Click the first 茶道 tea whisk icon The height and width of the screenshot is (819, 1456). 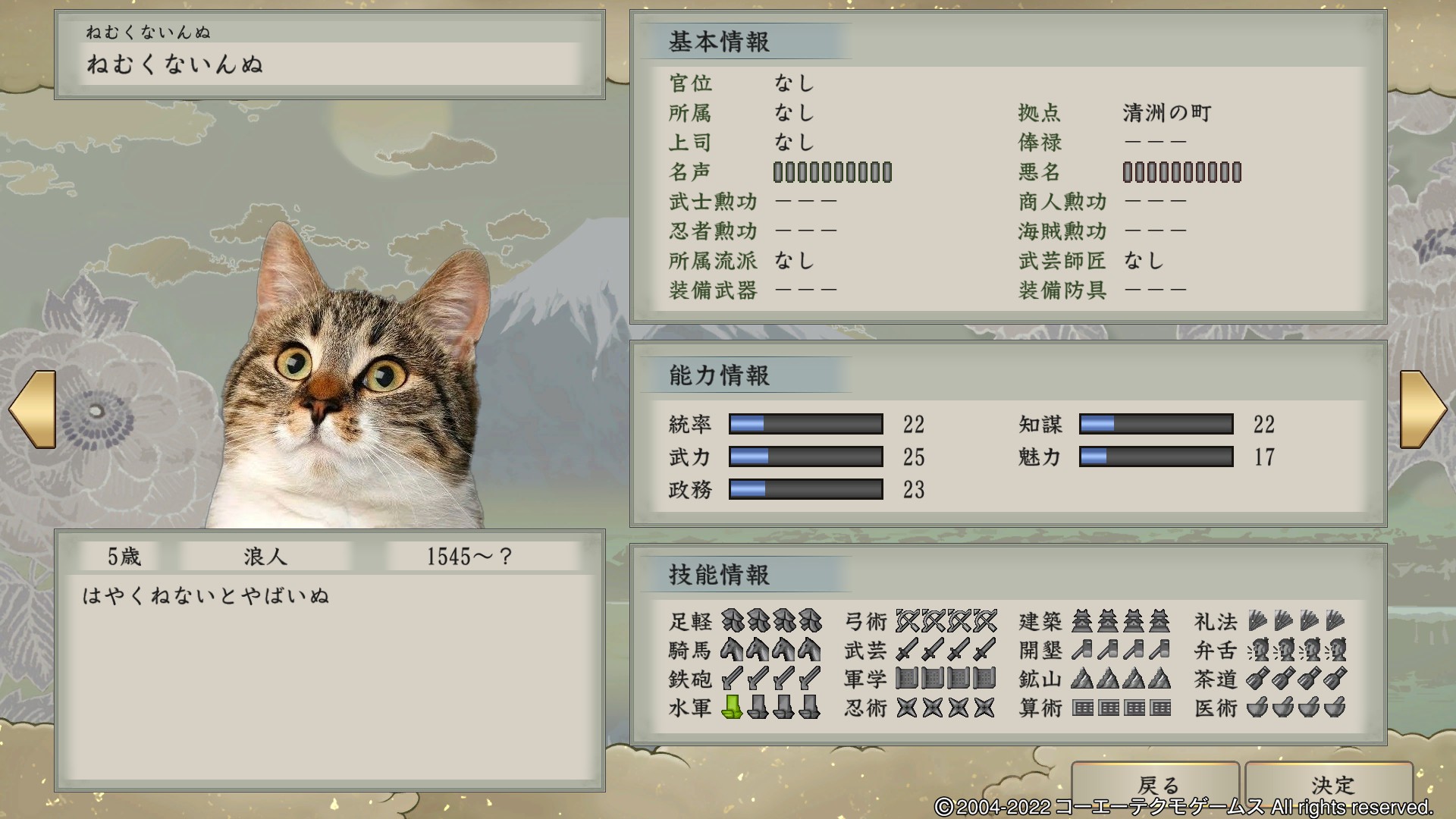[1257, 679]
